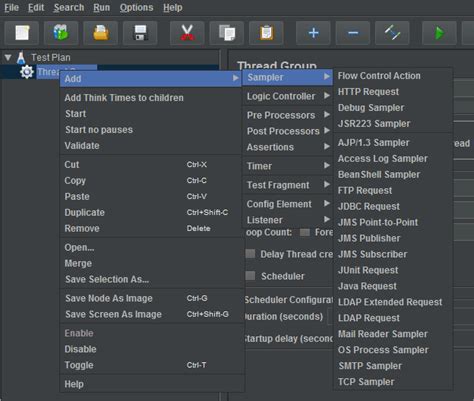This screenshot has width=474, height=401.
Task: Expand the Listener submenu
Action: tap(288, 220)
